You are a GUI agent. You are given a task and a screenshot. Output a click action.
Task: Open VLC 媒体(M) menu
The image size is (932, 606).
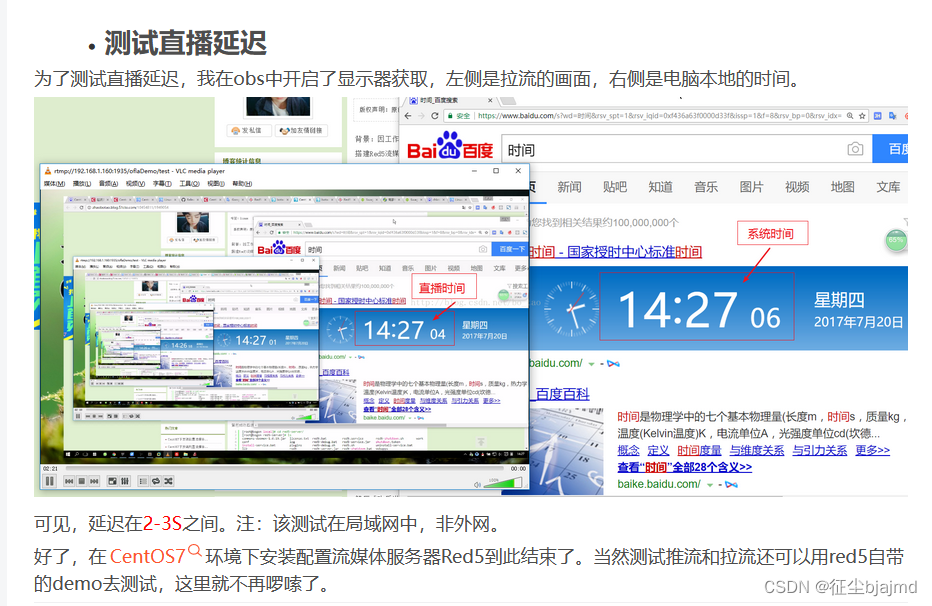click(54, 184)
